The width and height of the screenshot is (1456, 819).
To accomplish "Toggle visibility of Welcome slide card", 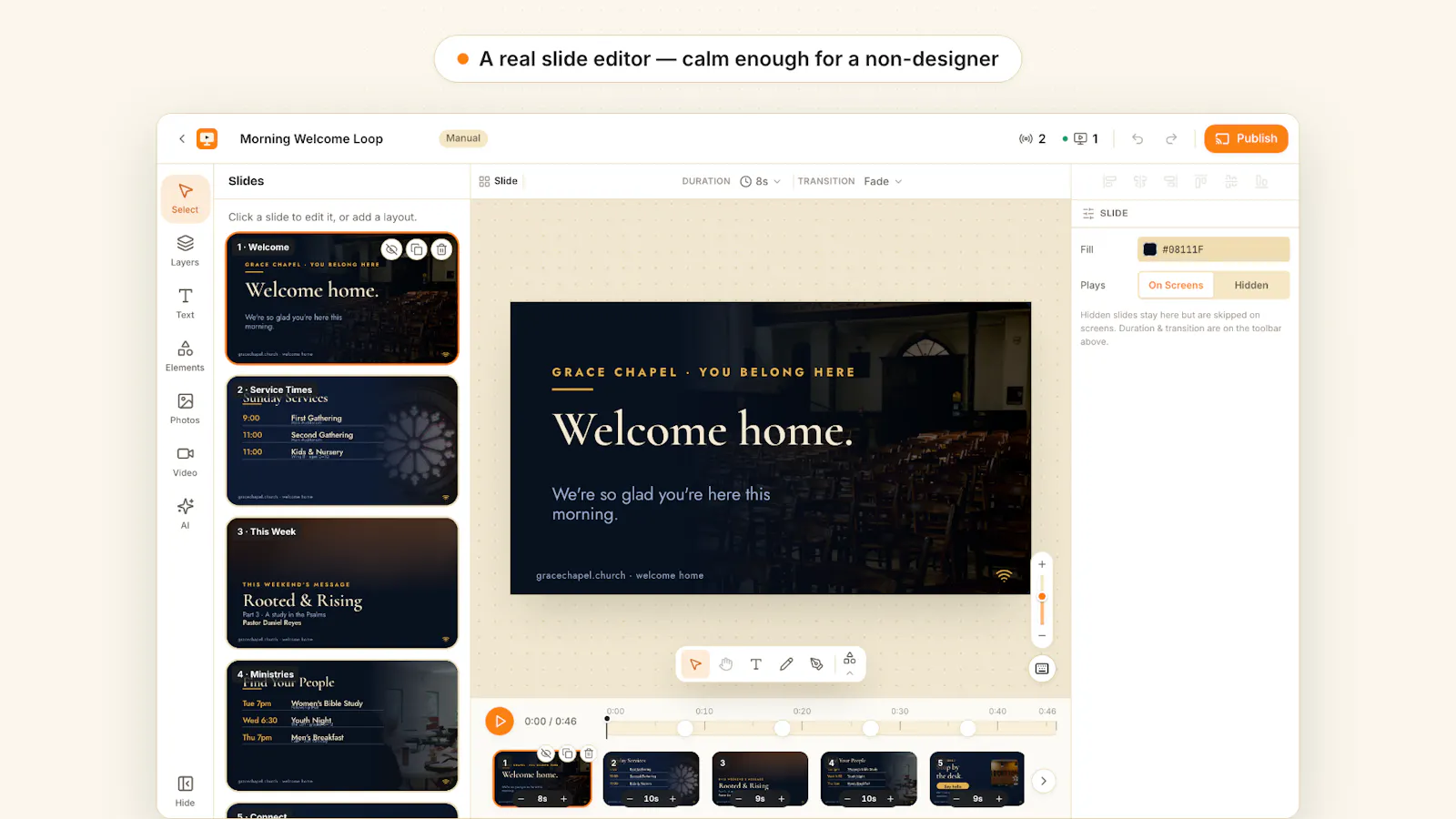I will [391, 249].
